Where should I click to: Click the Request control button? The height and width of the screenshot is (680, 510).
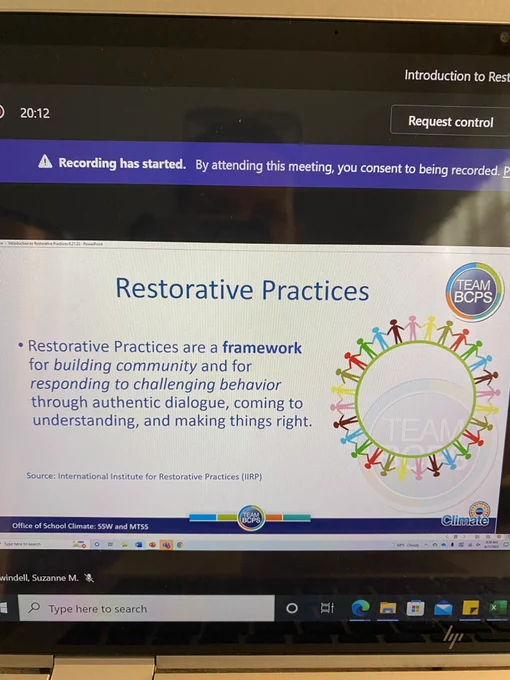pyautogui.click(x=450, y=121)
